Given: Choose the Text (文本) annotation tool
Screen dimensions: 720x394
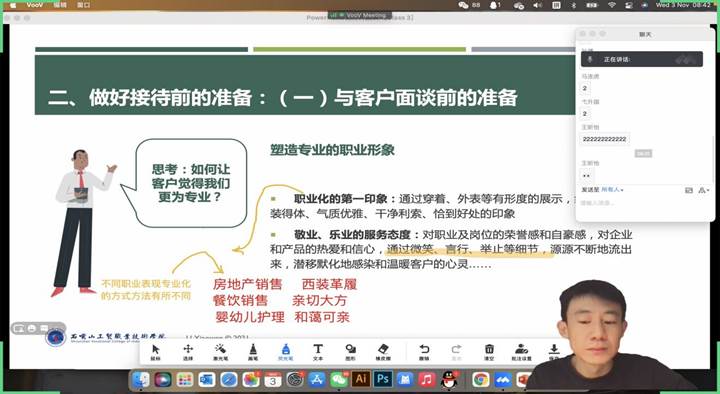Looking at the screenshot, I should coord(318,352).
